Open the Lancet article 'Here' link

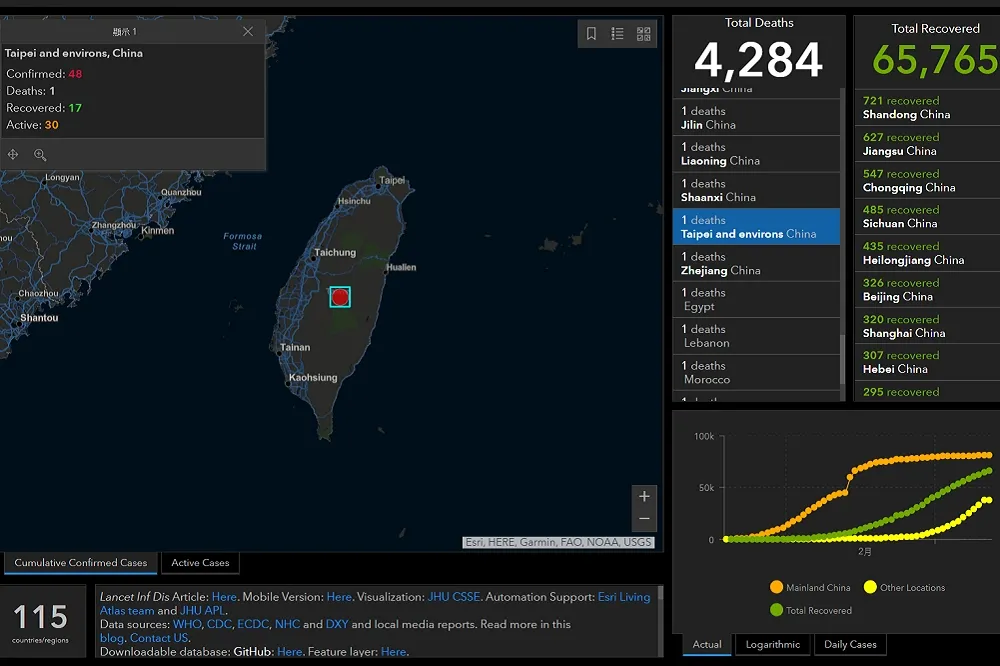click(224, 597)
